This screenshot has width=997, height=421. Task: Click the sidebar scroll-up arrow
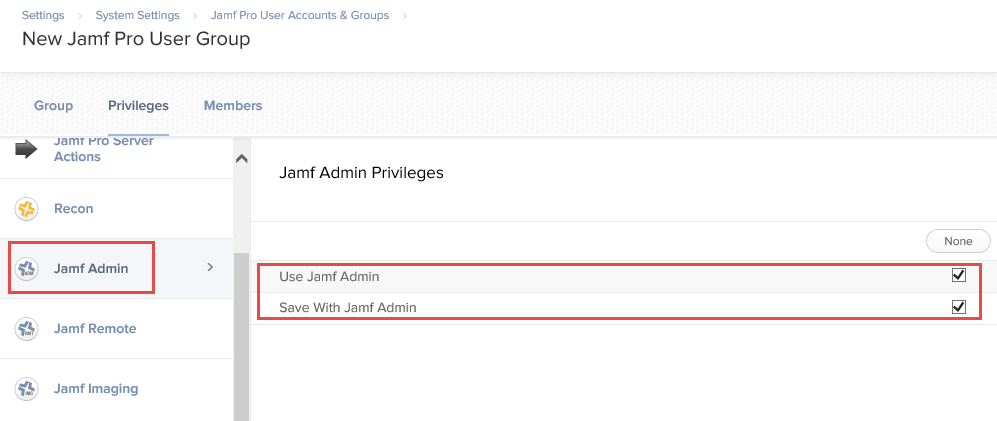pyautogui.click(x=242, y=159)
